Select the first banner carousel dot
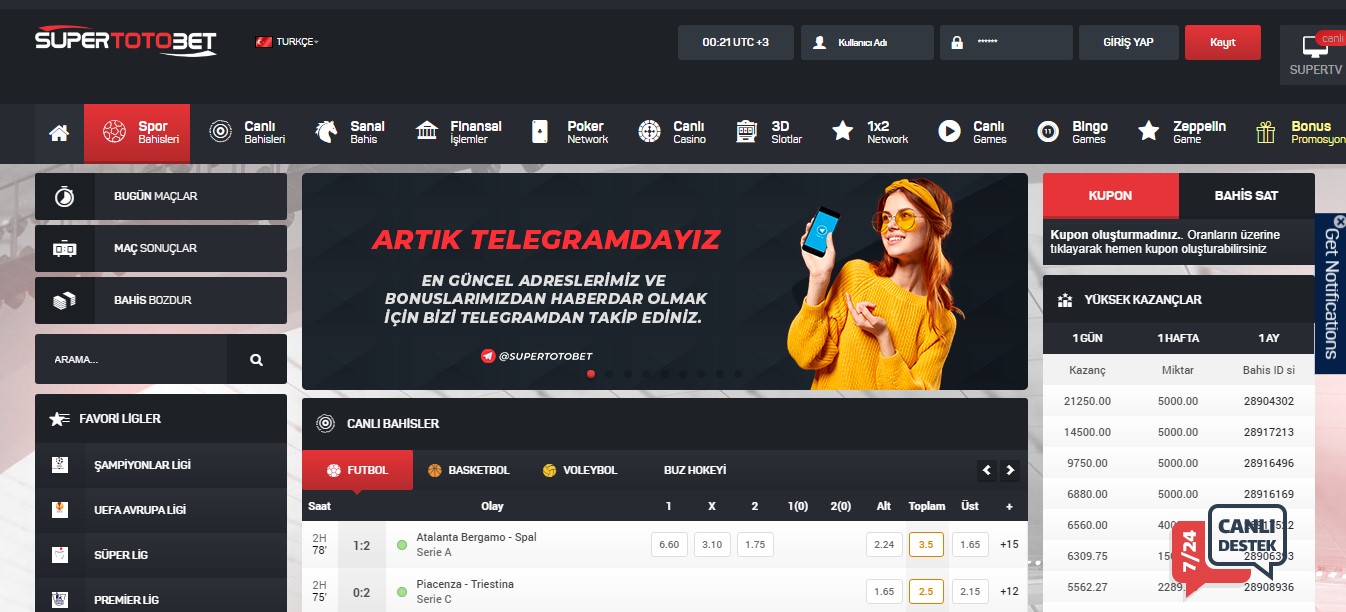Viewport: 1346px width, 612px height. click(591, 374)
